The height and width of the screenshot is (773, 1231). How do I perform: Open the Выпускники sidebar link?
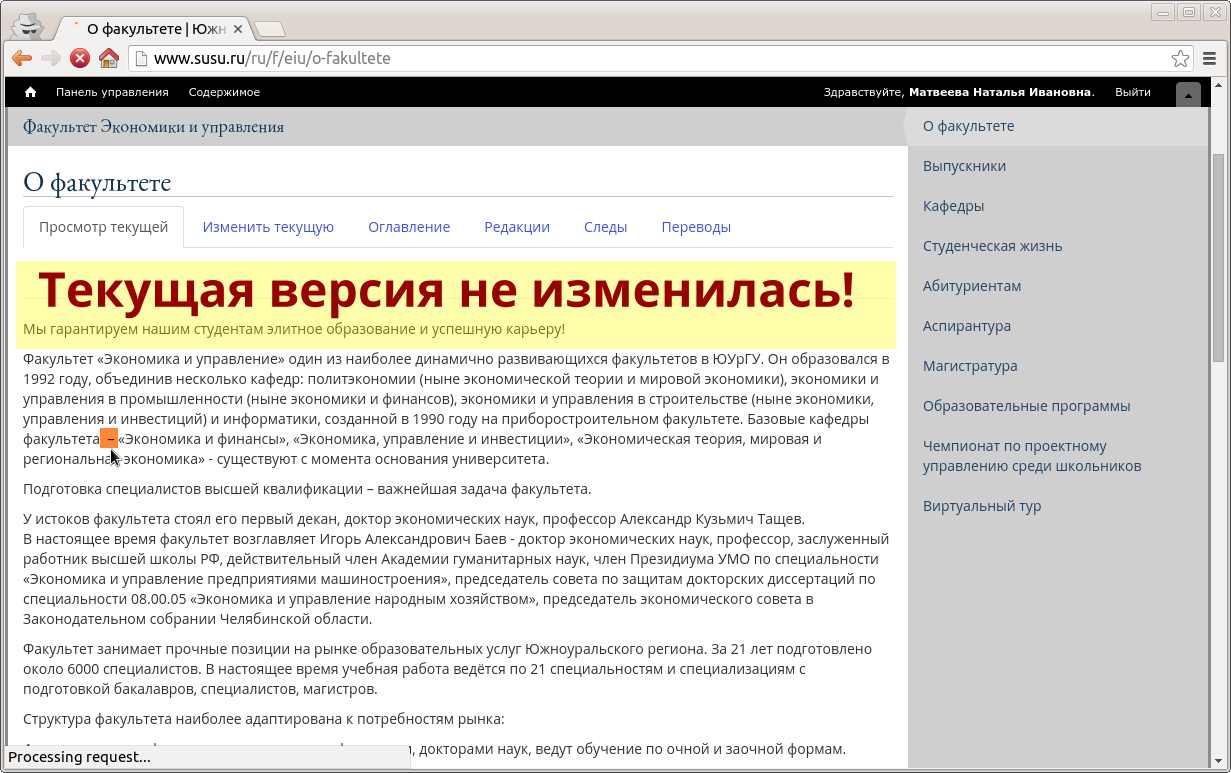964,166
